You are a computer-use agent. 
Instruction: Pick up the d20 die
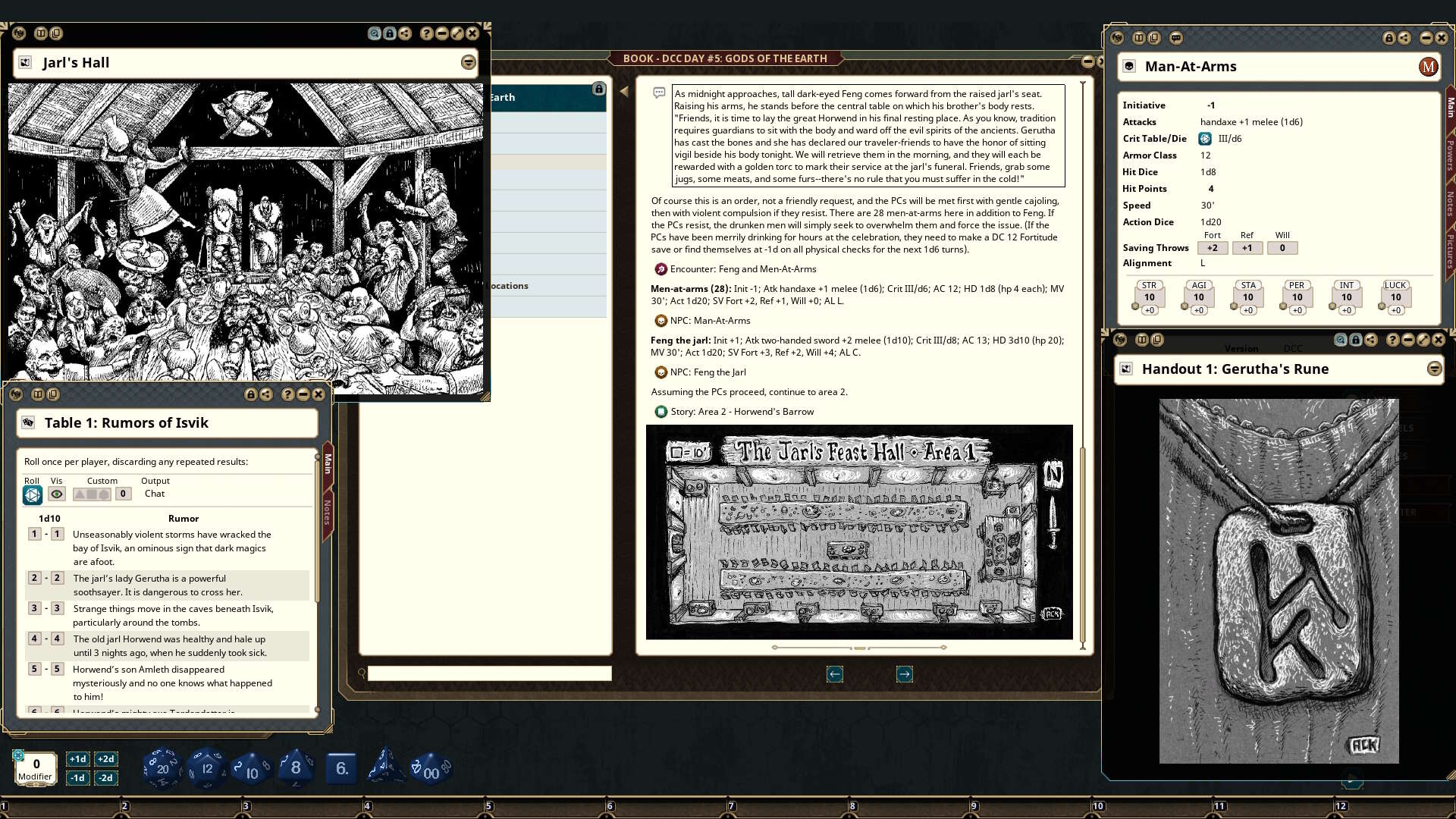coord(162,768)
